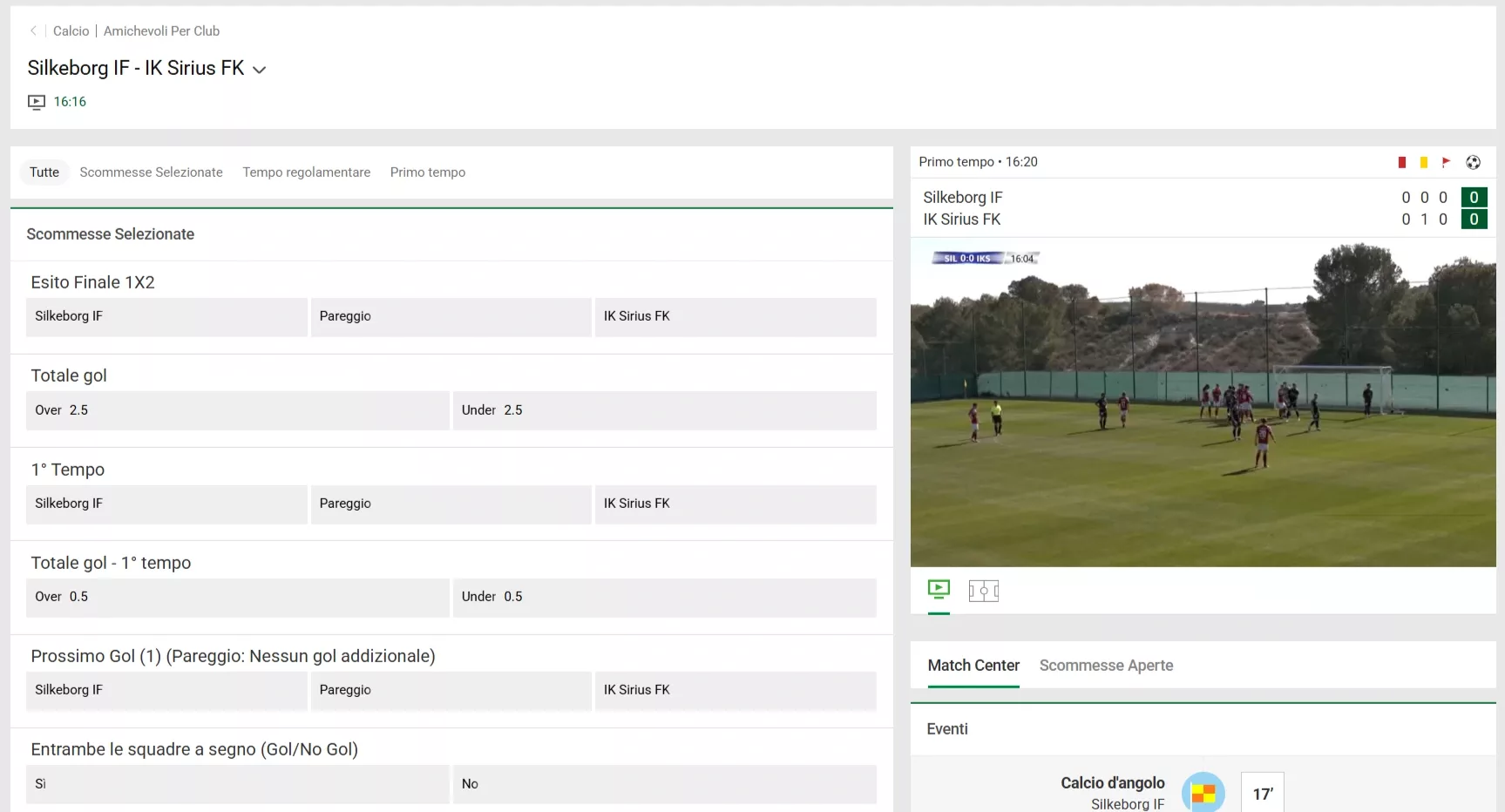Screen dimensions: 1505x812
Task: Open the corner flag statistics icon
Action: pyautogui.click(x=1447, y=162)
